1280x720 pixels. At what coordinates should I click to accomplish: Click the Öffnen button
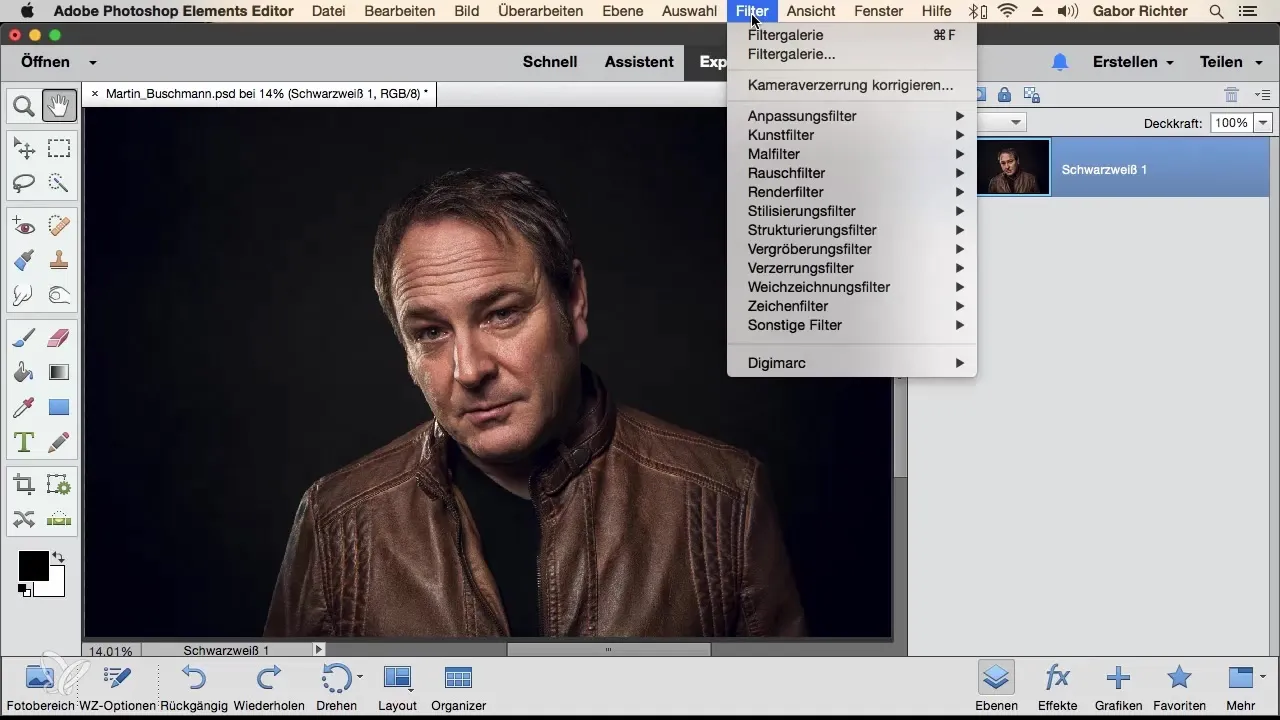45,62
